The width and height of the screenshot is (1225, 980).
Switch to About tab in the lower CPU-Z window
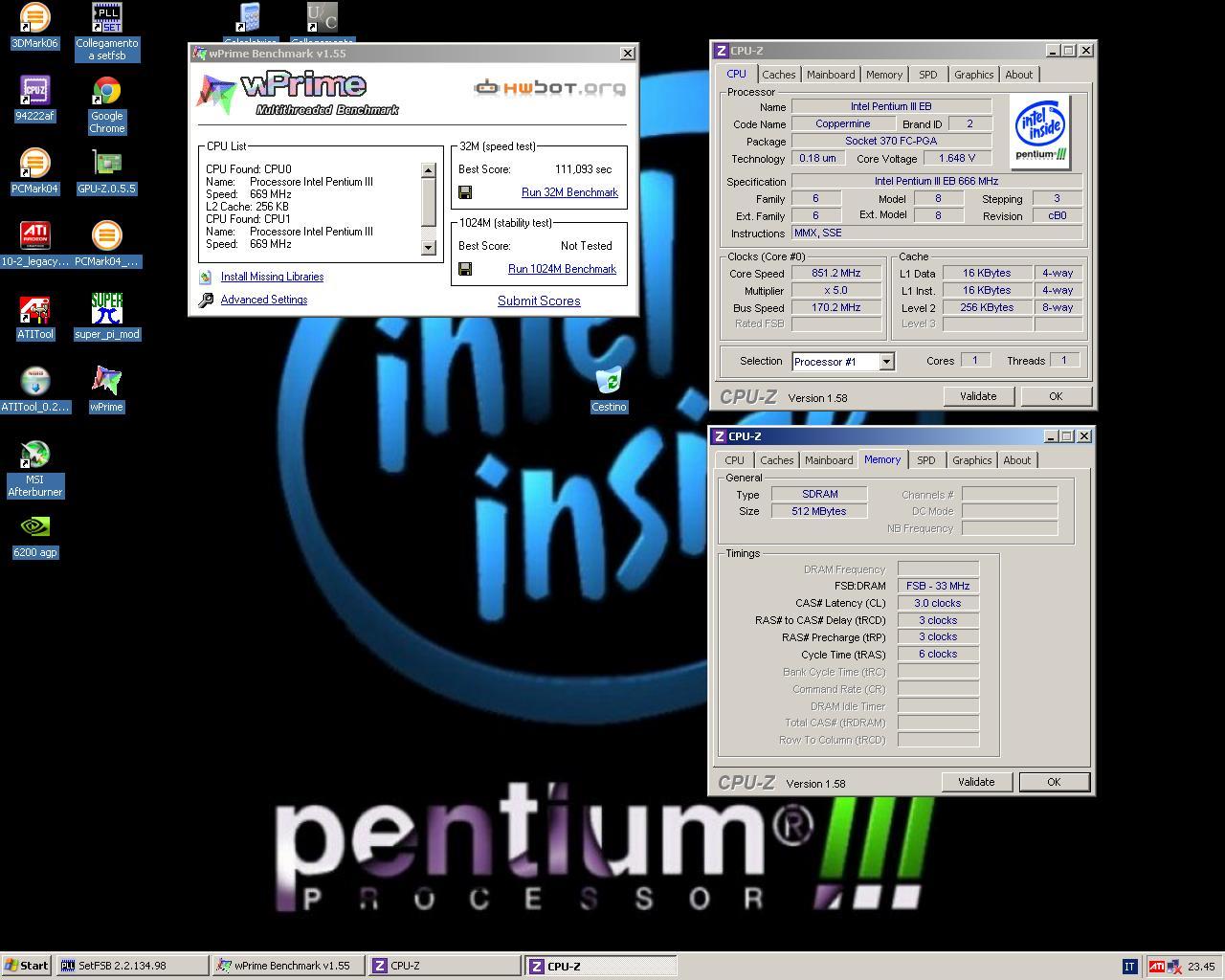1016,460
